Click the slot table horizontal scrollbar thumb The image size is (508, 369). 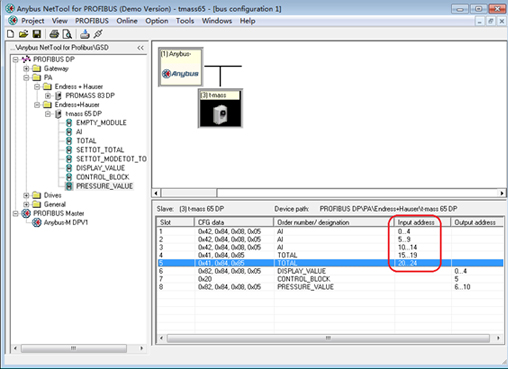click(328, 338)
